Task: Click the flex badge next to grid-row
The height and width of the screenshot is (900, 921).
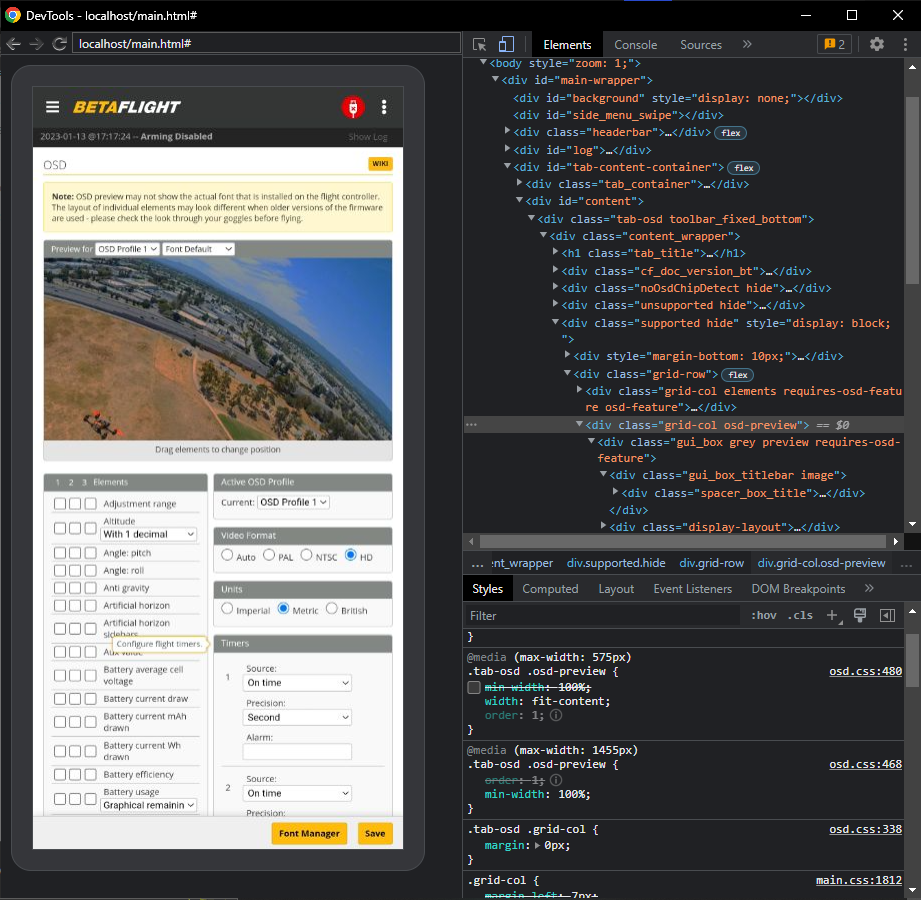Action: (738, 375)
